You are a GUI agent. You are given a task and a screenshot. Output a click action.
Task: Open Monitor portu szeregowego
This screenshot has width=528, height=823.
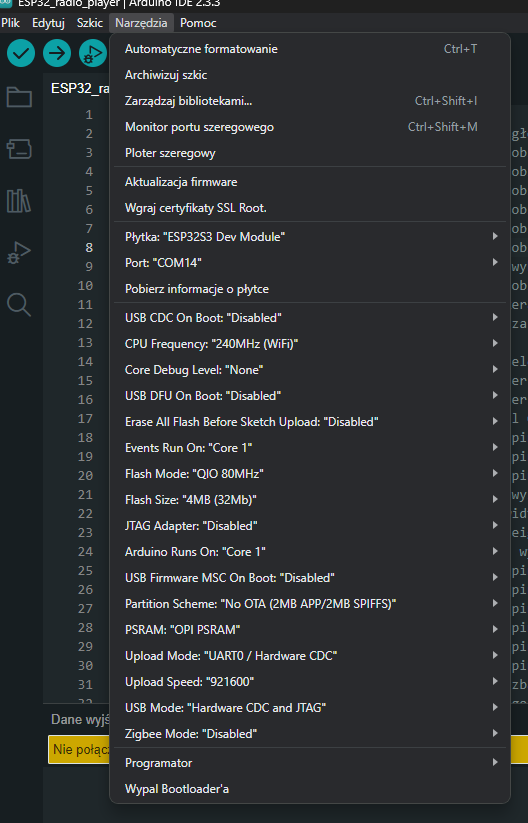(310, 127)
